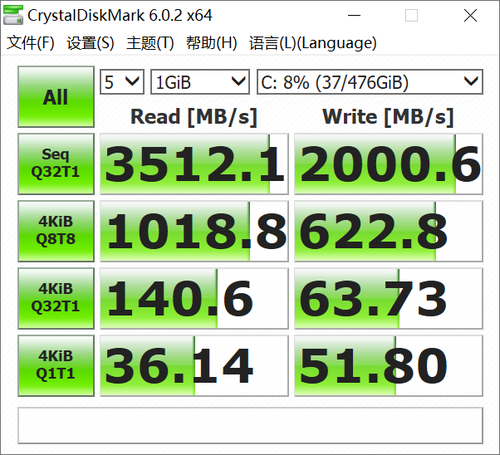Start the 4KiB Q32T1 test
Screen dimensions: 500x455
56,298
